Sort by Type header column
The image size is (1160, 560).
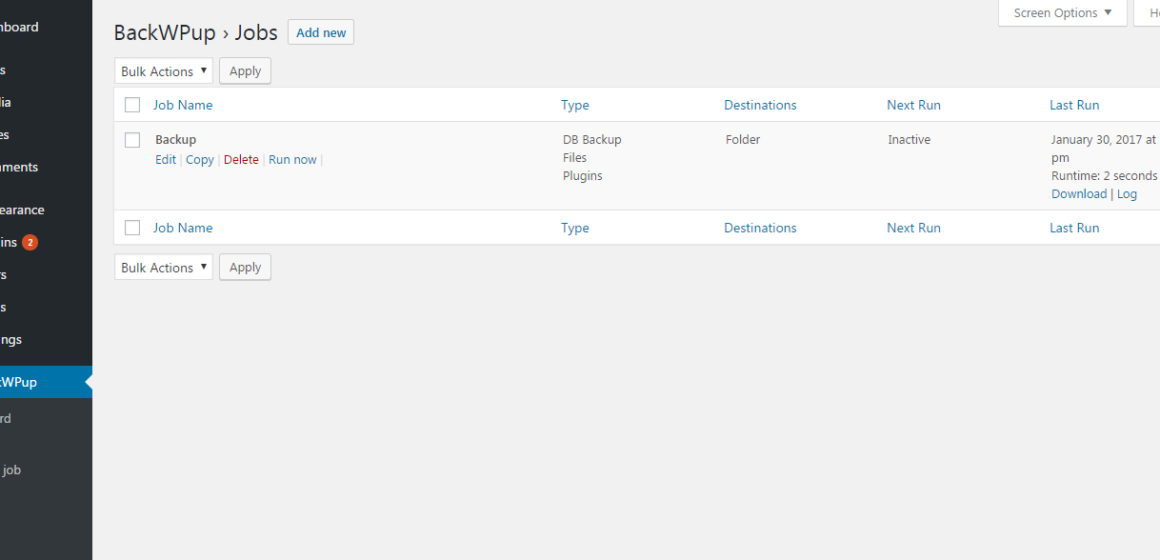click(x=575, y=105)
